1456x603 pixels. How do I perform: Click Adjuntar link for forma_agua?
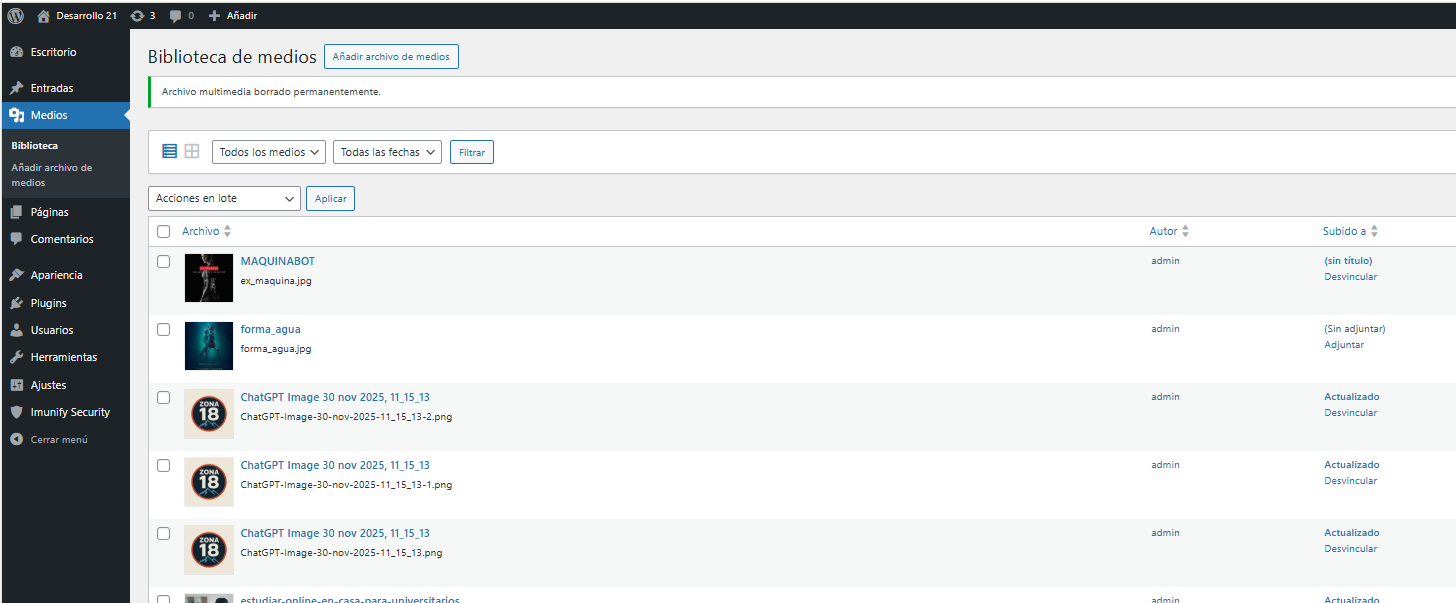[x=1344, y=345]
